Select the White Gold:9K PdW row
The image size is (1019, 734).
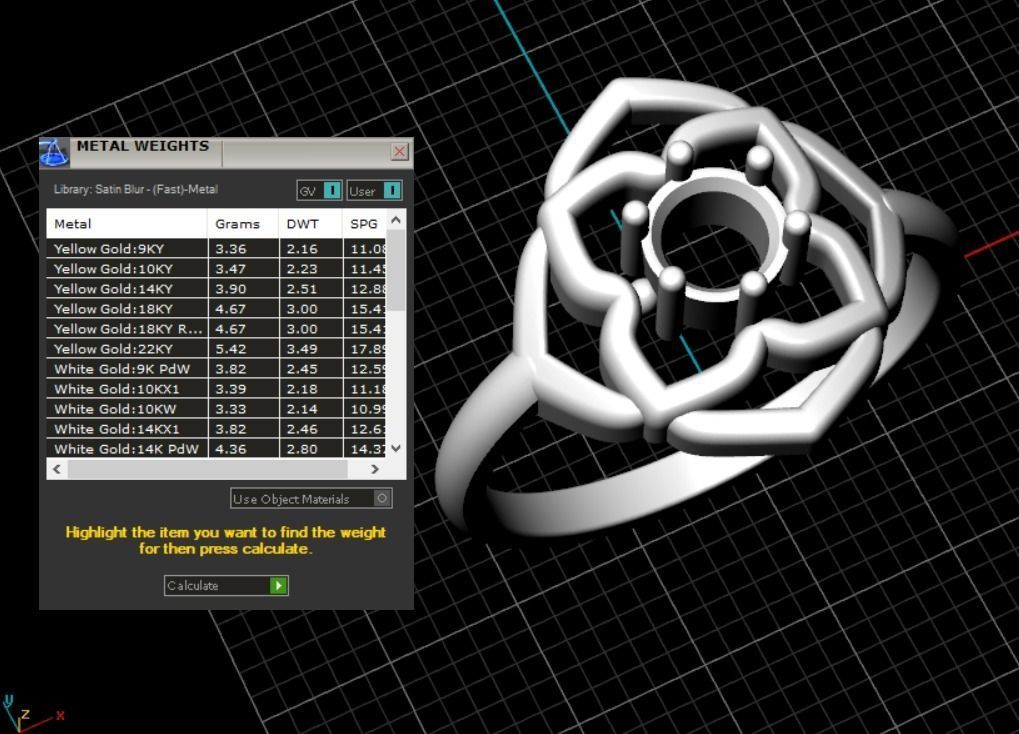pyautogui.click(x=216, y=369)
